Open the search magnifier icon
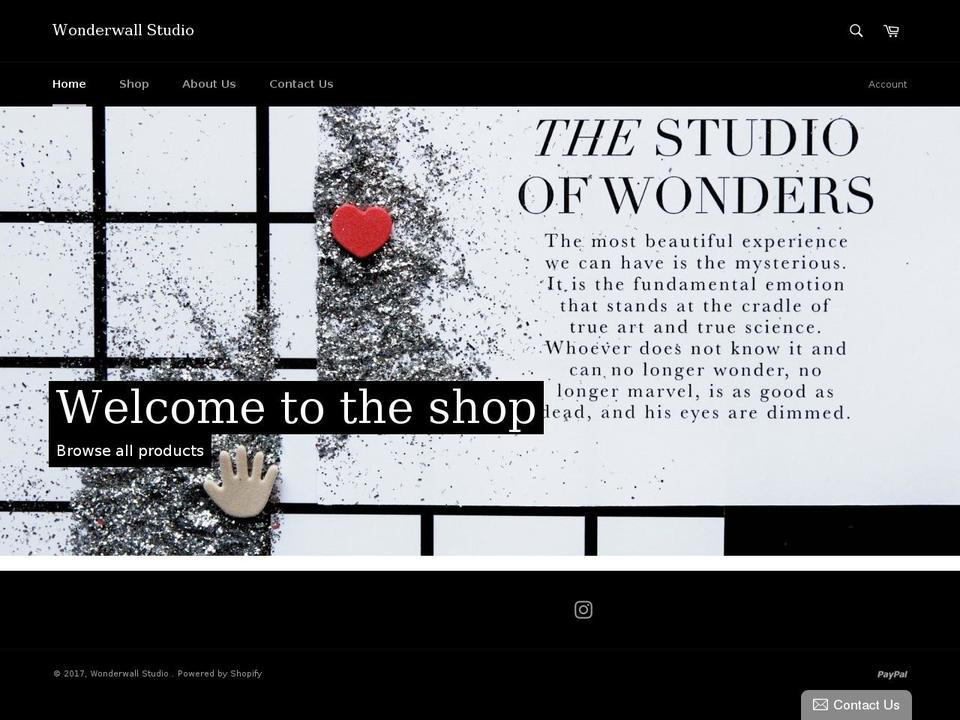This screenshot has height=720, width=960. [856, 31]
